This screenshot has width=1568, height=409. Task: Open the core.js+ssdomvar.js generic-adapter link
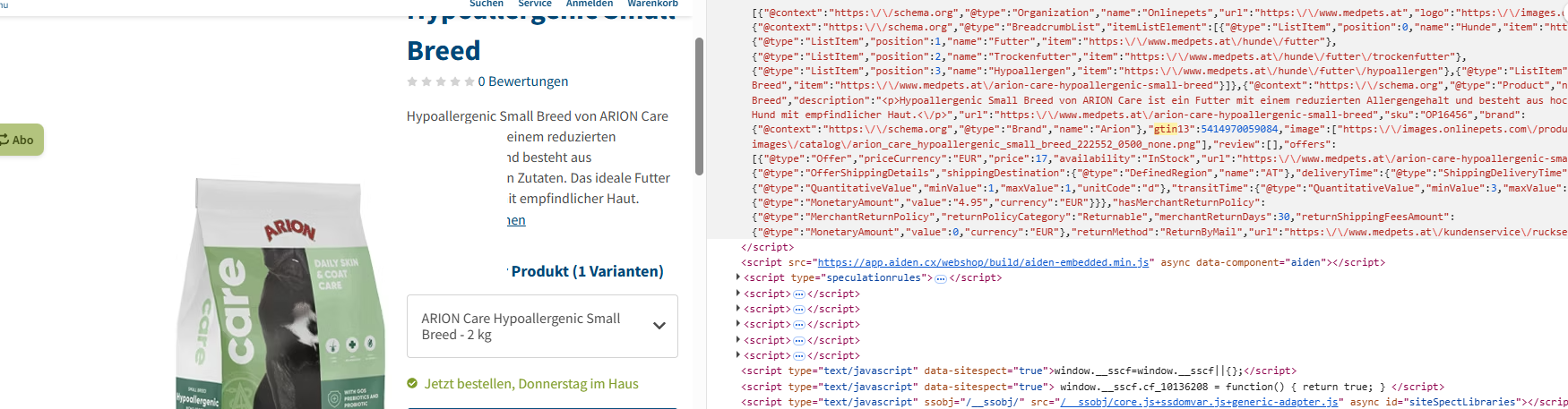pyautogui.click(x=1200, y=402)
